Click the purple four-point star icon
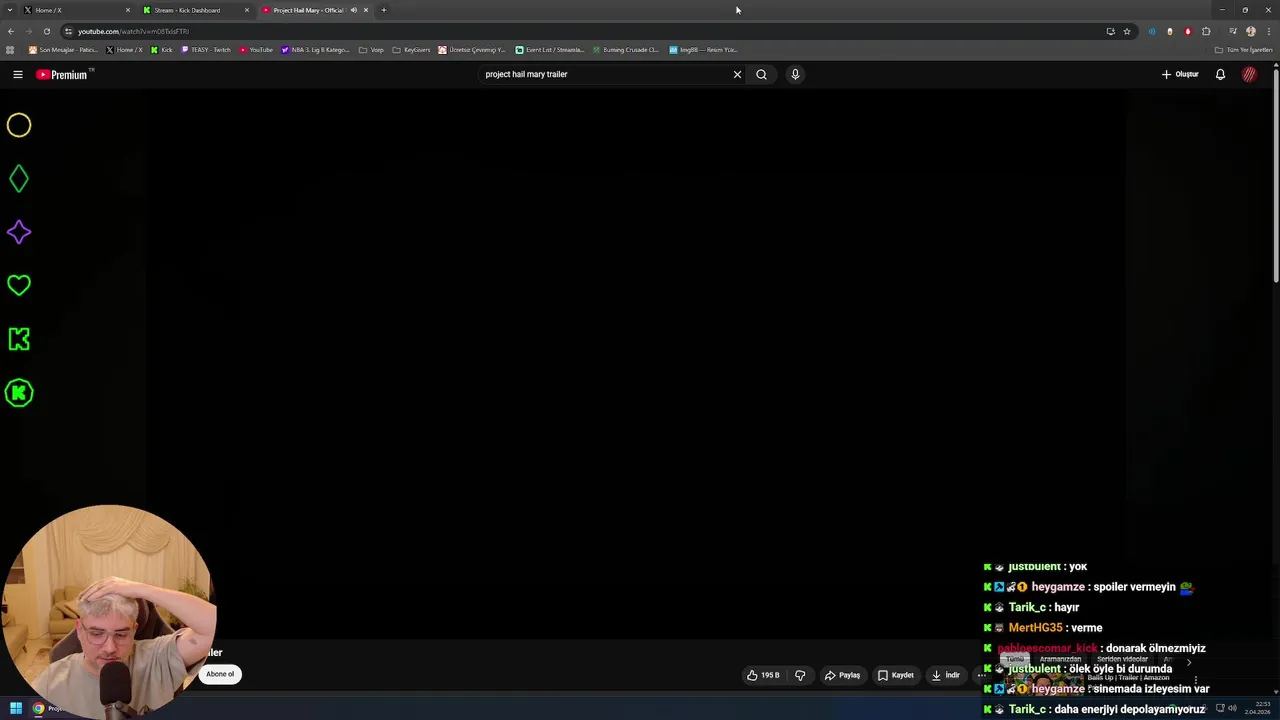 [x=19, y=232]
